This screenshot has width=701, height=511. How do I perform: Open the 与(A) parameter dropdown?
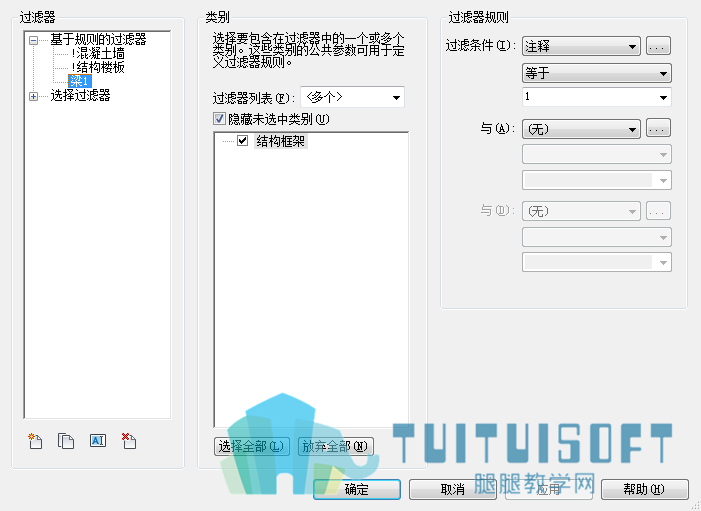coord(581,129)
